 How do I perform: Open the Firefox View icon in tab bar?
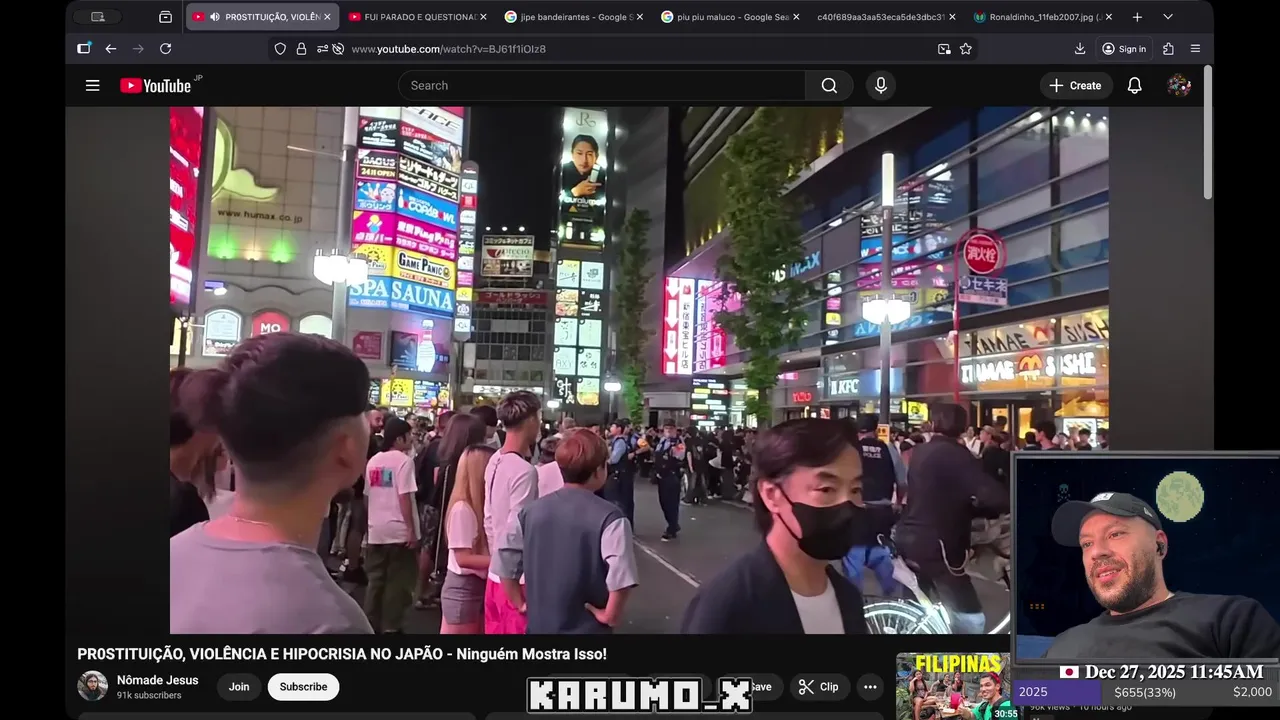pyautogui.click(x=166, y=17)
